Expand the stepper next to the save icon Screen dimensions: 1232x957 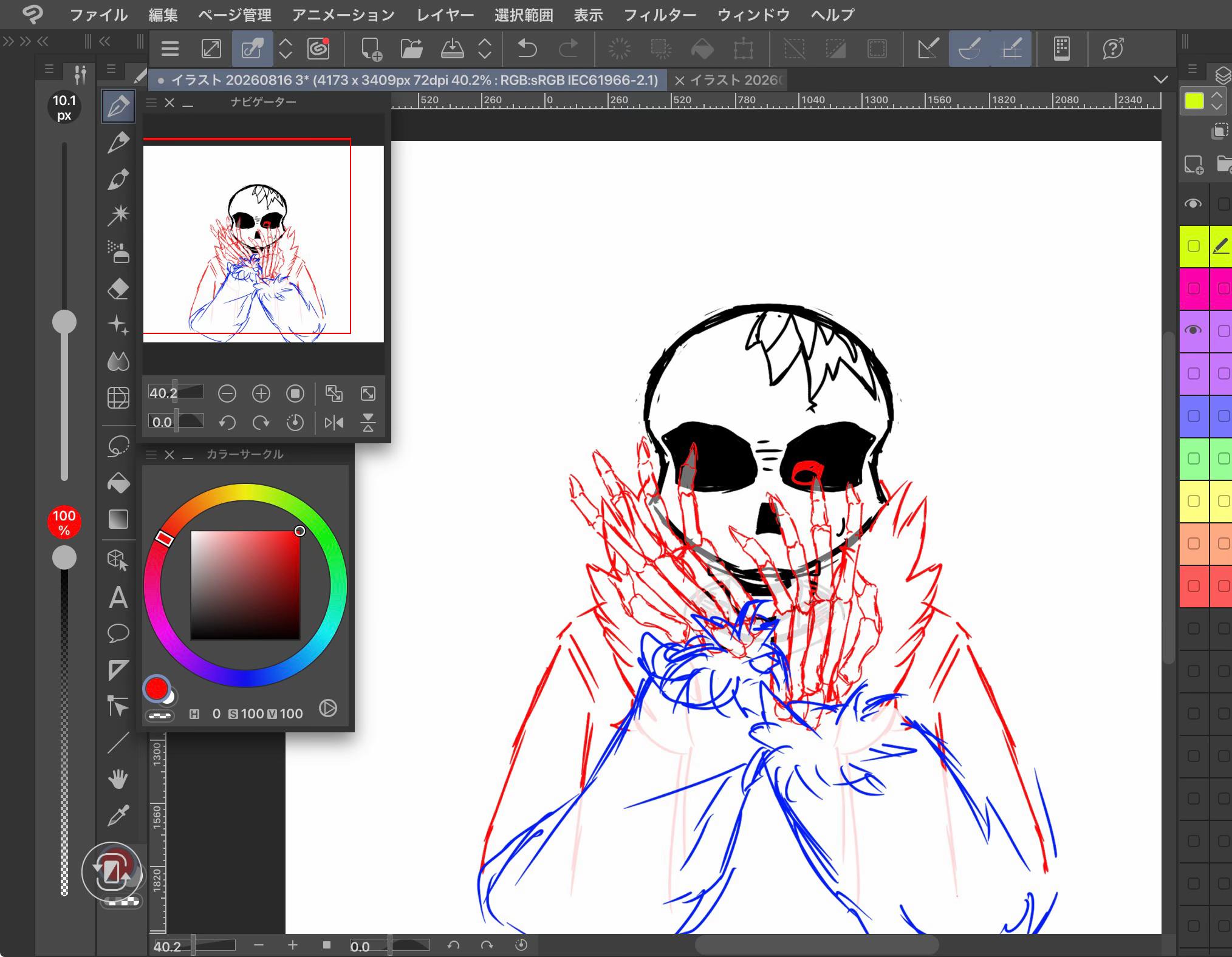(x=484, y=49)
